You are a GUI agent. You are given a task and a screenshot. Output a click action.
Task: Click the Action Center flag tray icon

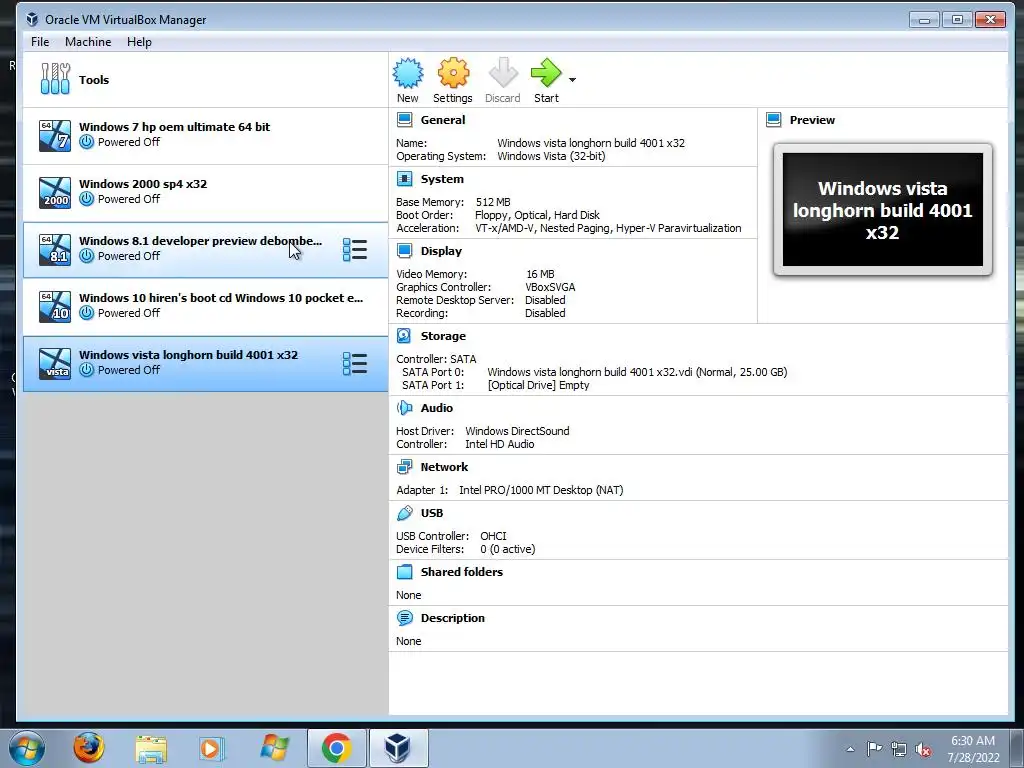[x=874, y=749]
